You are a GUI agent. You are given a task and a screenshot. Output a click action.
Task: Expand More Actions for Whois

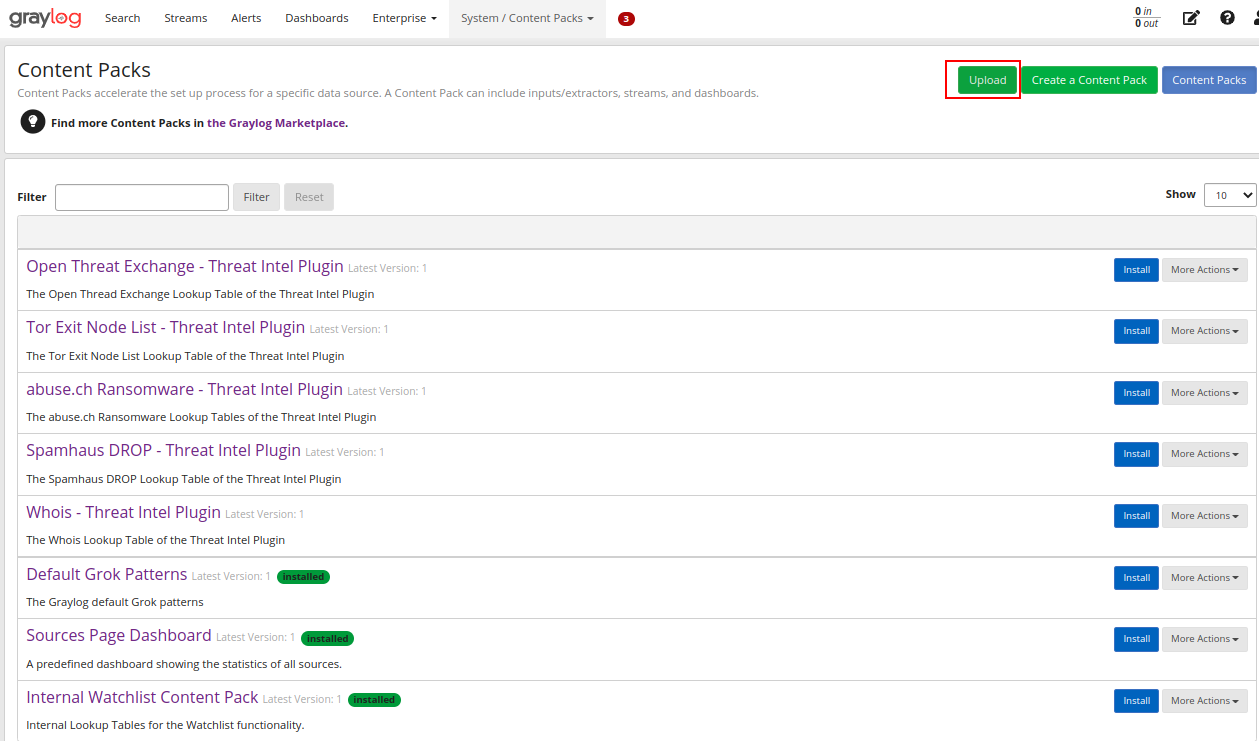coord(1204,516)
